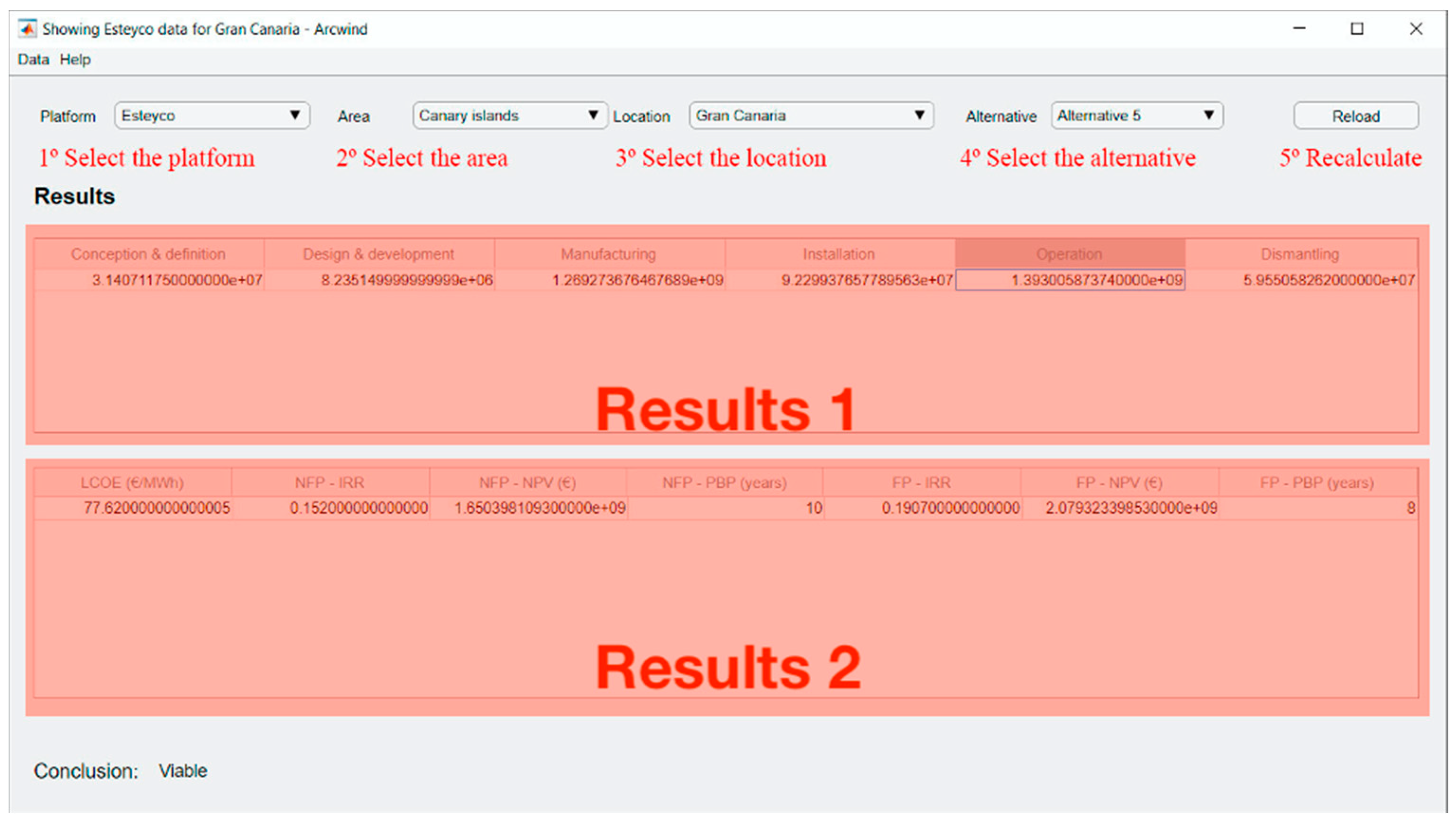Select the Manufacturing column header
The height and width of the screenshot is (823, 1456).
pyautogui.click(x=609, y=254)
